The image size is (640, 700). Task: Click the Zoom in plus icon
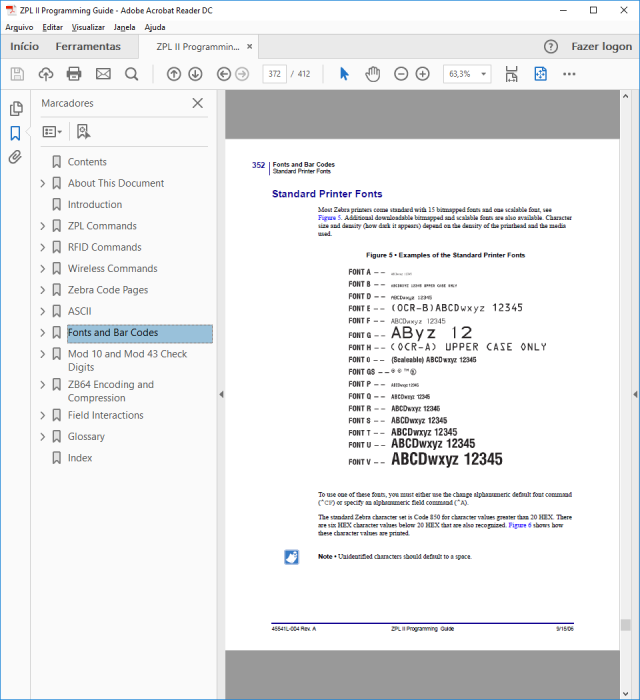click(422, 74)
